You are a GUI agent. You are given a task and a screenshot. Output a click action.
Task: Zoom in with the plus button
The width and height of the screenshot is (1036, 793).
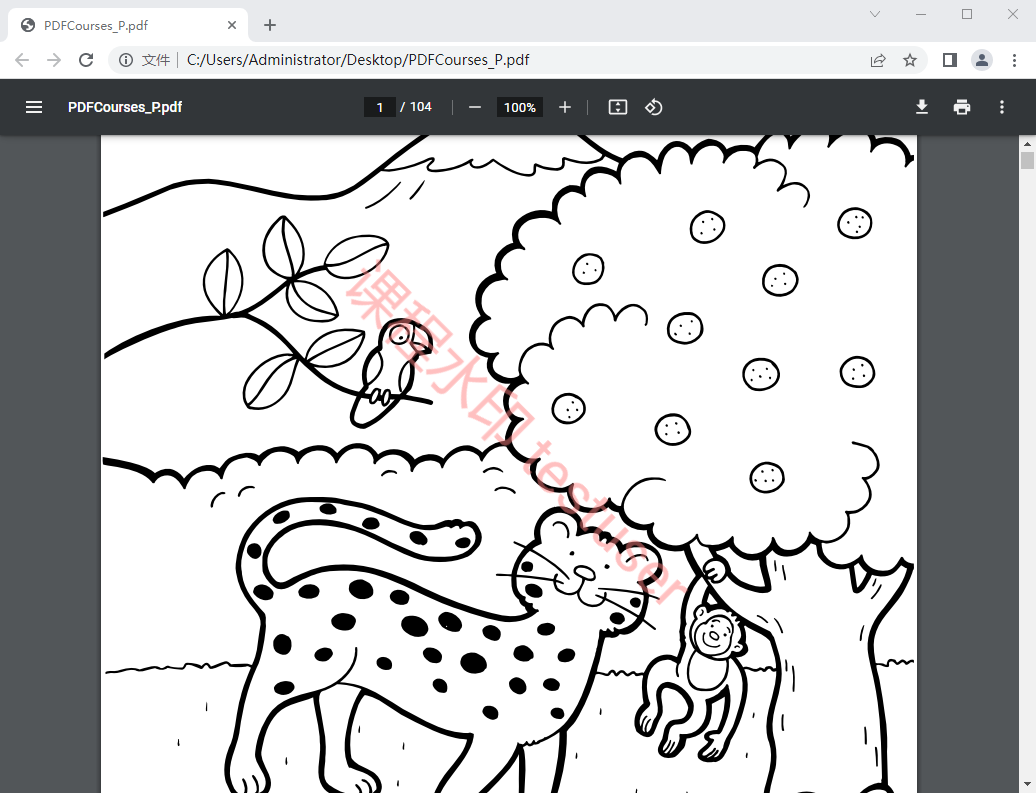pos(565,107)
